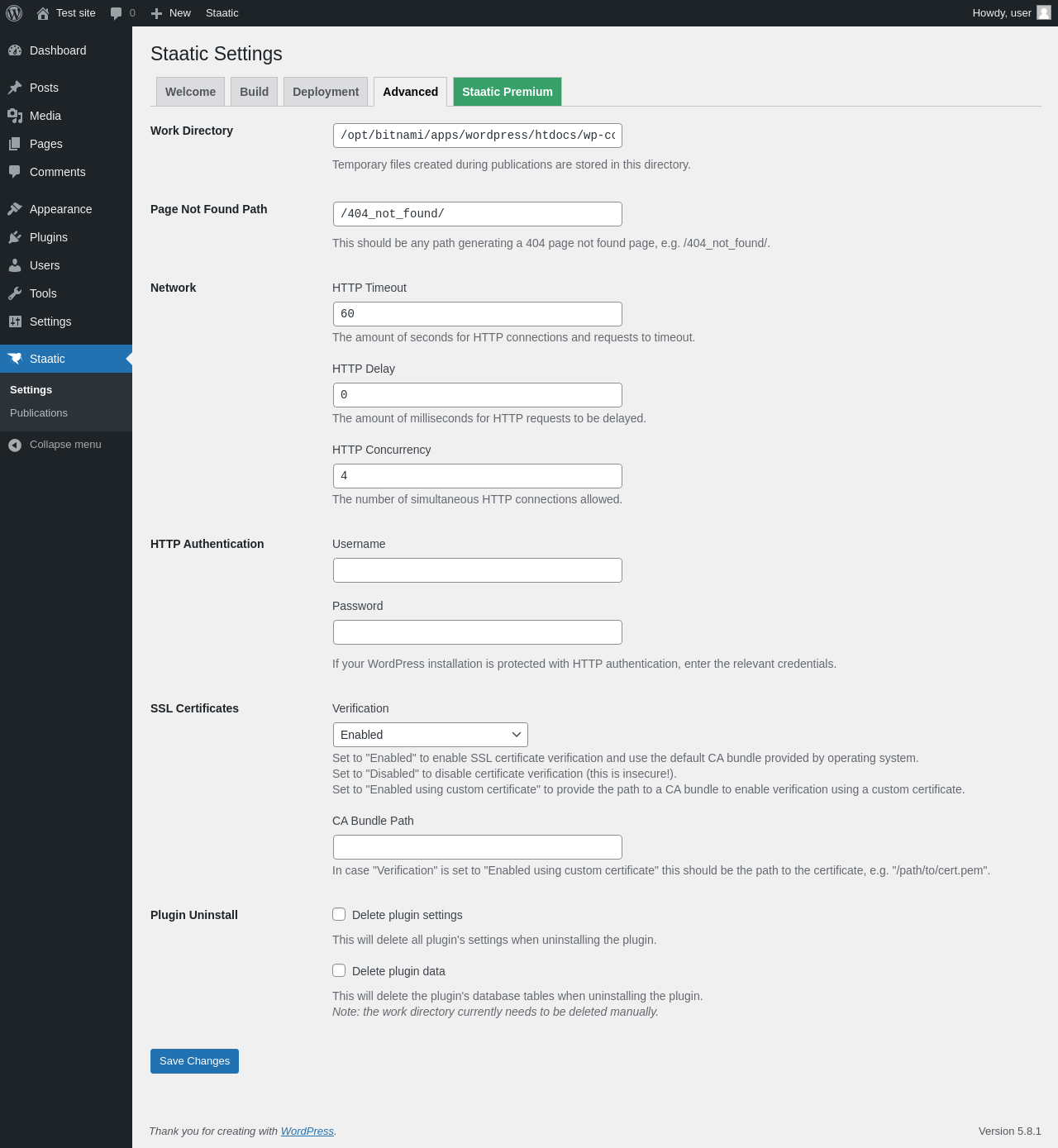The image size is (1058, 1148).
Task: Click the HTTP Timeout field
Action: (x=478, y=314)
